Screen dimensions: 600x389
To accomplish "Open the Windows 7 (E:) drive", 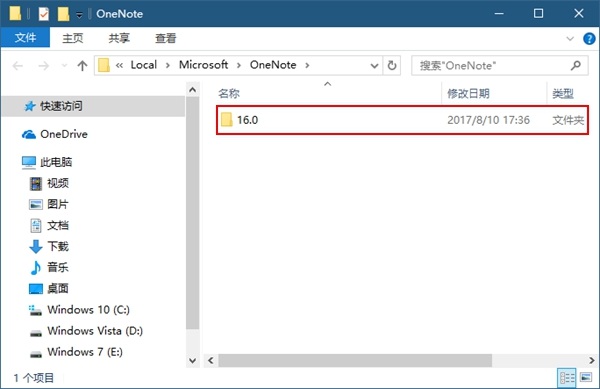I will 85,352.
